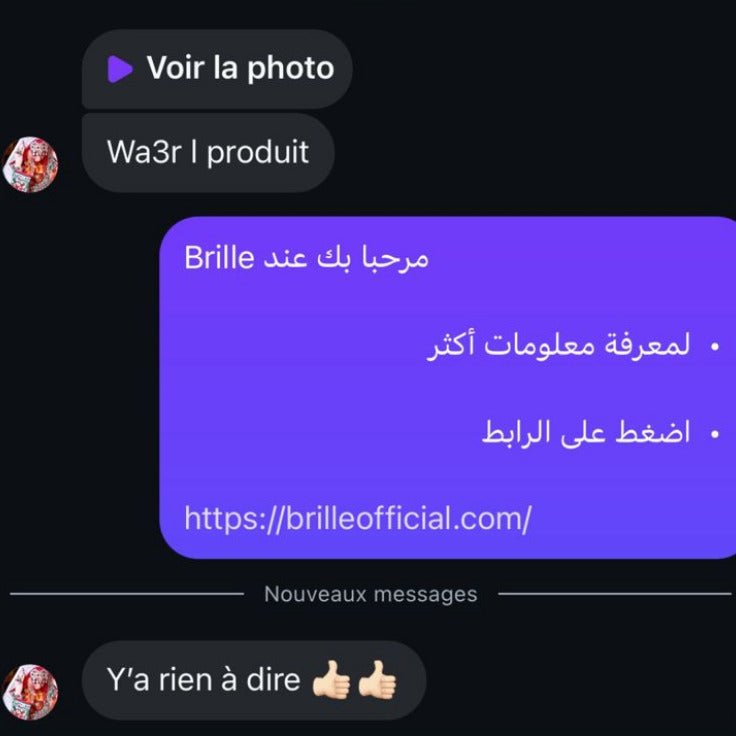Click the divider line left of "Nouveaux messages"
Viewport: 736px width, 736px height.
coord(127,594)
